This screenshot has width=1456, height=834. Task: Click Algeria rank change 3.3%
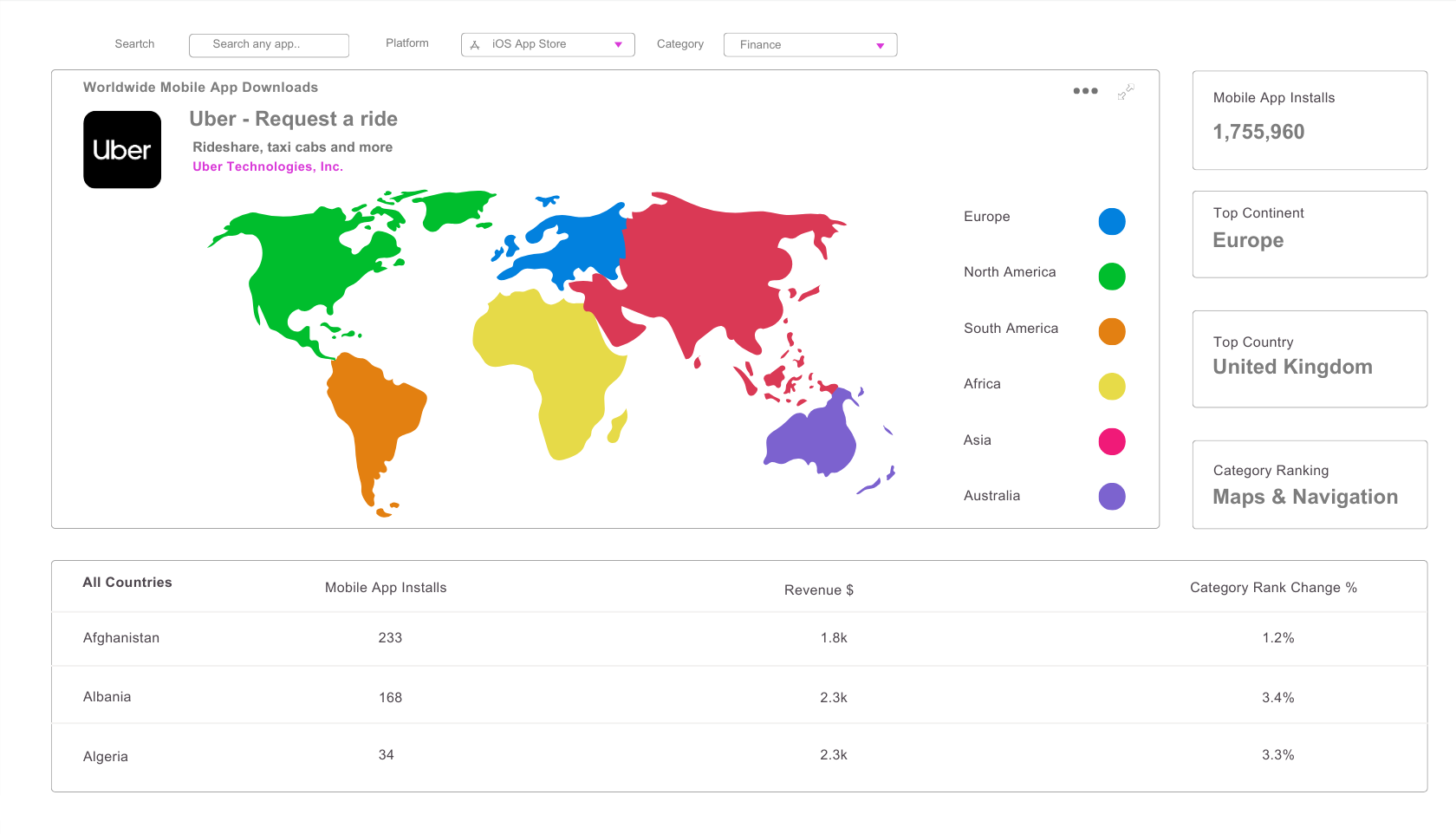click(x=1278, y=755)
